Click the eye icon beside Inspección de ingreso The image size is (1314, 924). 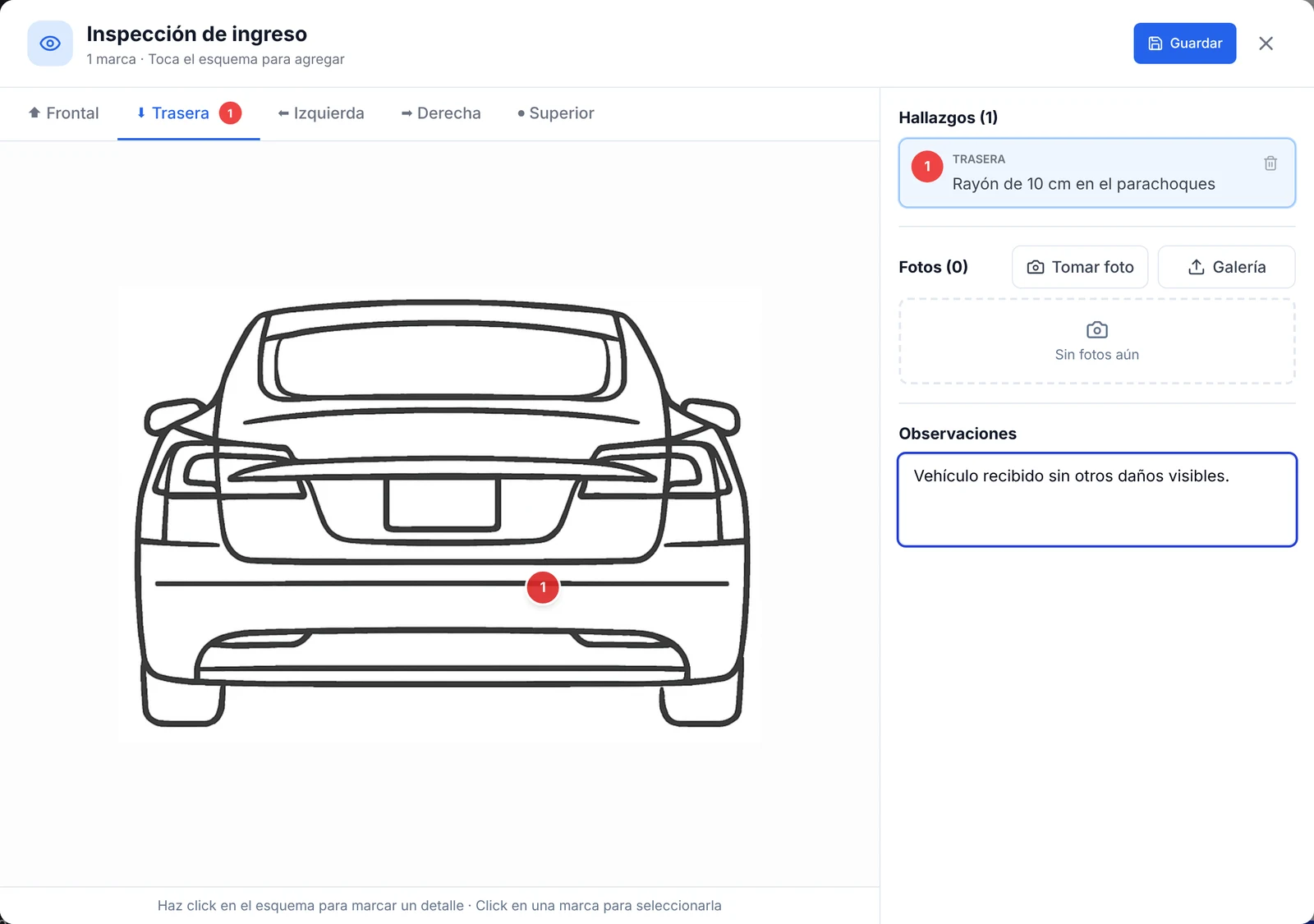point(50,44)
